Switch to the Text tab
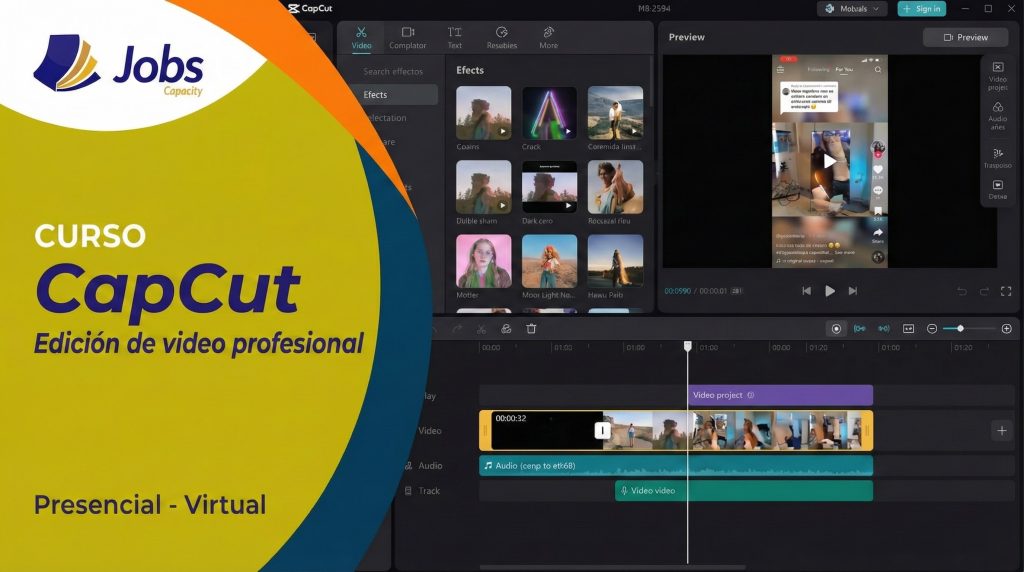Screen dimensions: 1024x572 tap(455, 38)
